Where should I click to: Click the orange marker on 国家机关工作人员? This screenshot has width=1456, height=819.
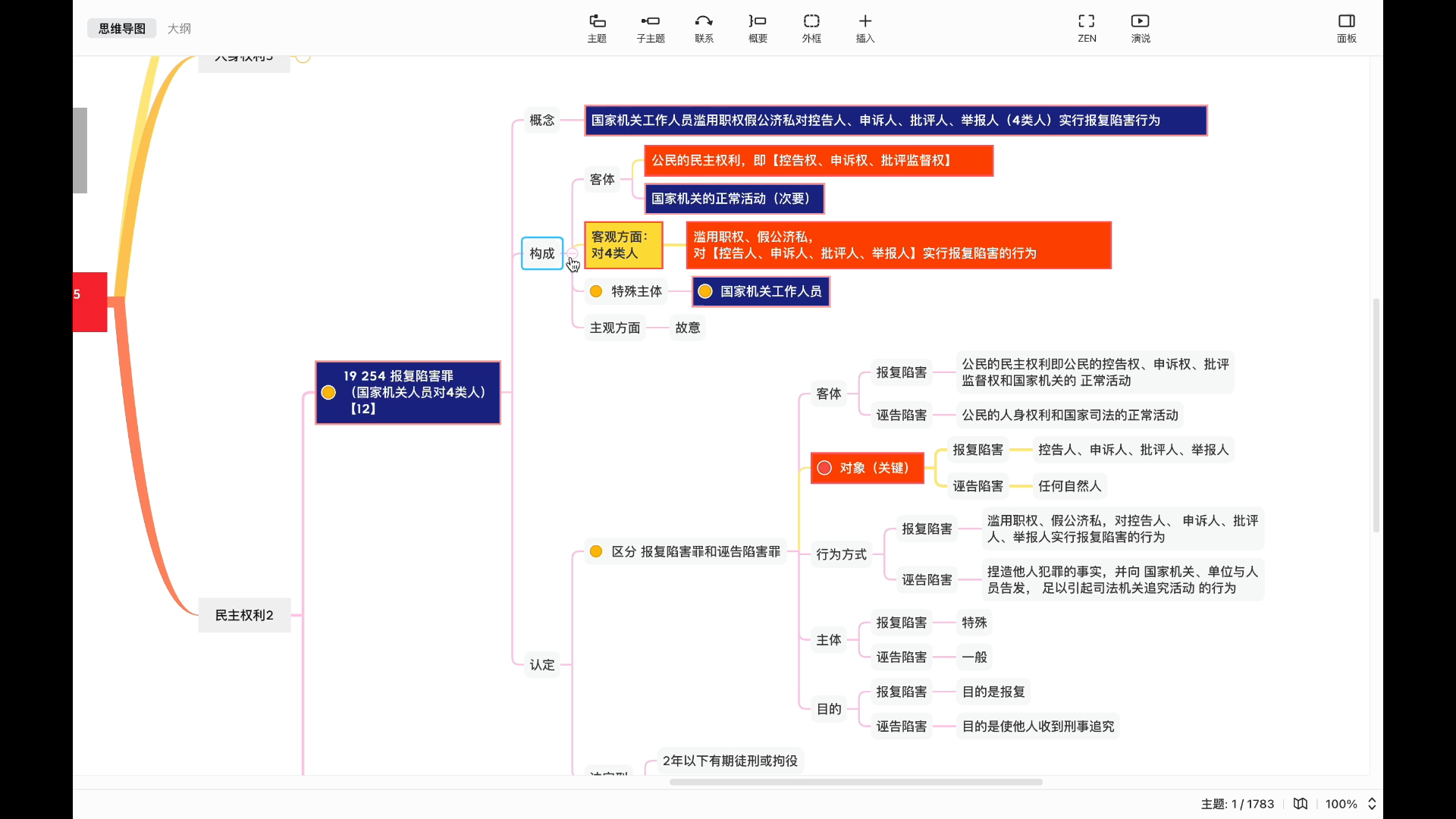coord(705,291)
